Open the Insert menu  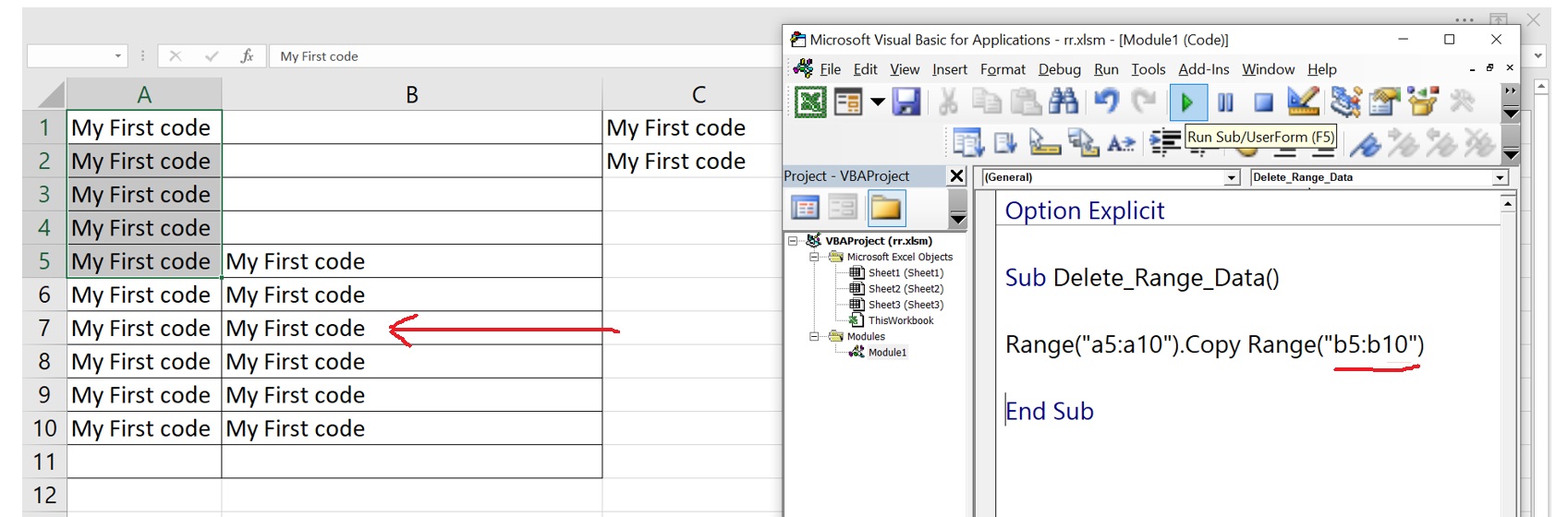tap(950, 69)
